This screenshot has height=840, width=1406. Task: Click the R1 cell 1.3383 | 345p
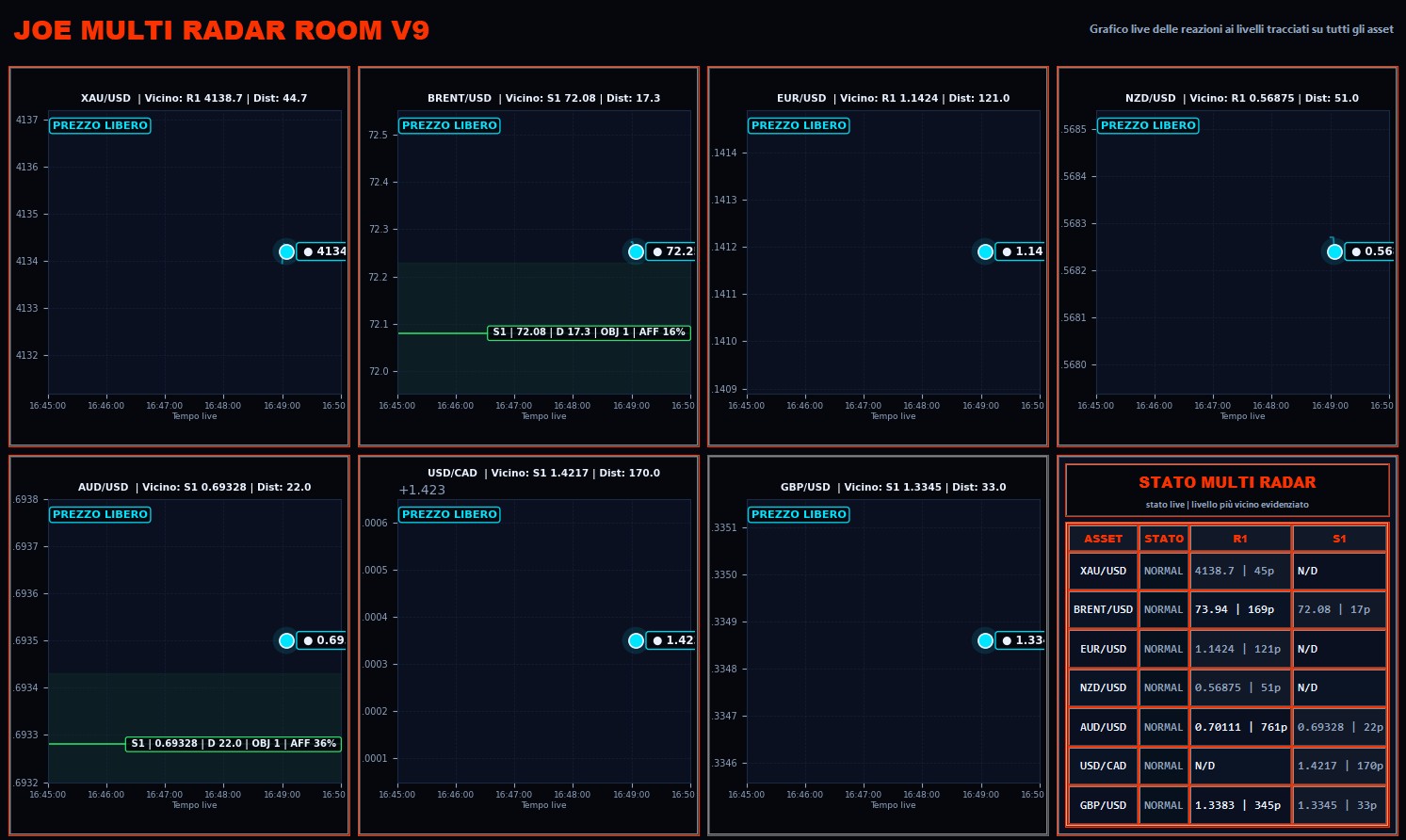point(1240,805)
